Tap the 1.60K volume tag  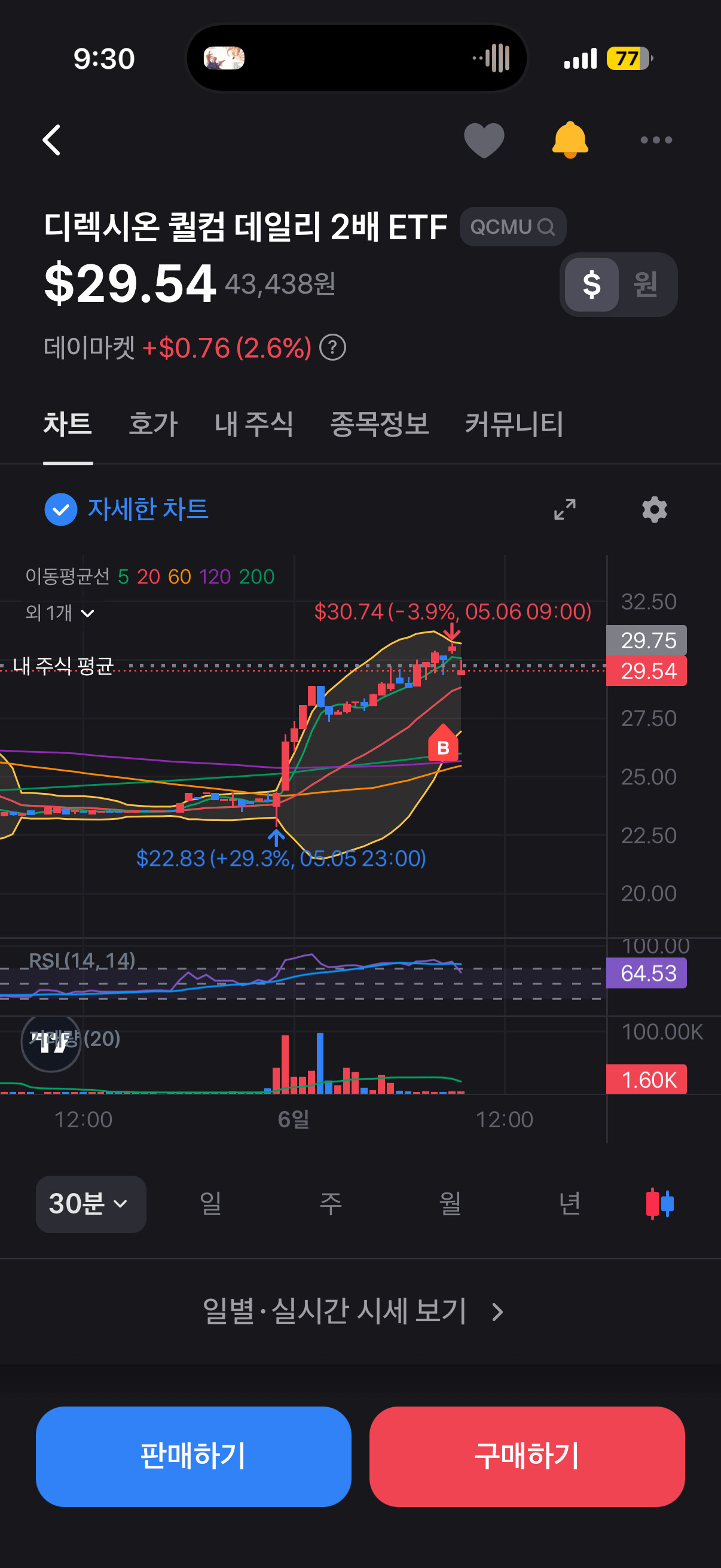click(x=647, y=1079)
